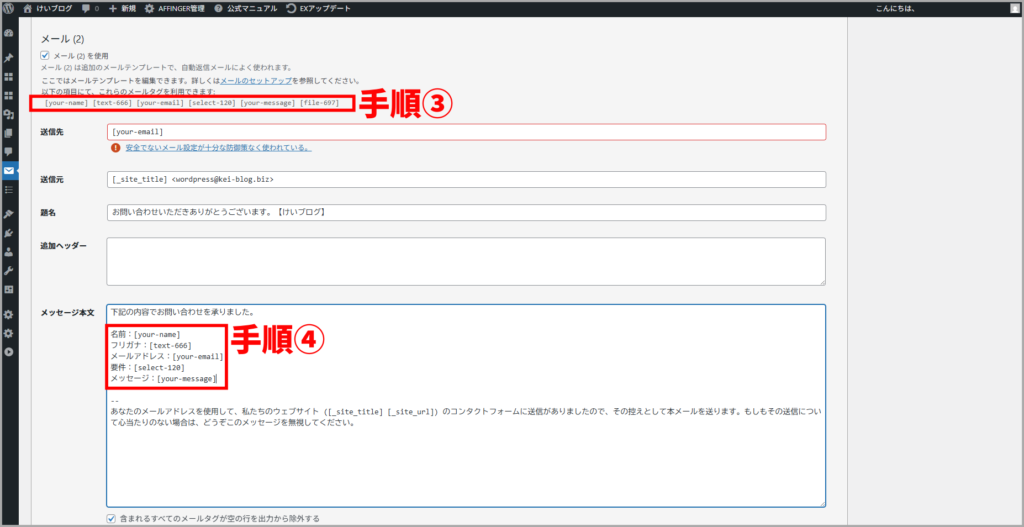This screenshot has height=527, width=1024.
Task: Uncheck the メール (2) を使用 checkbox
Action: [x=45, y=55]
